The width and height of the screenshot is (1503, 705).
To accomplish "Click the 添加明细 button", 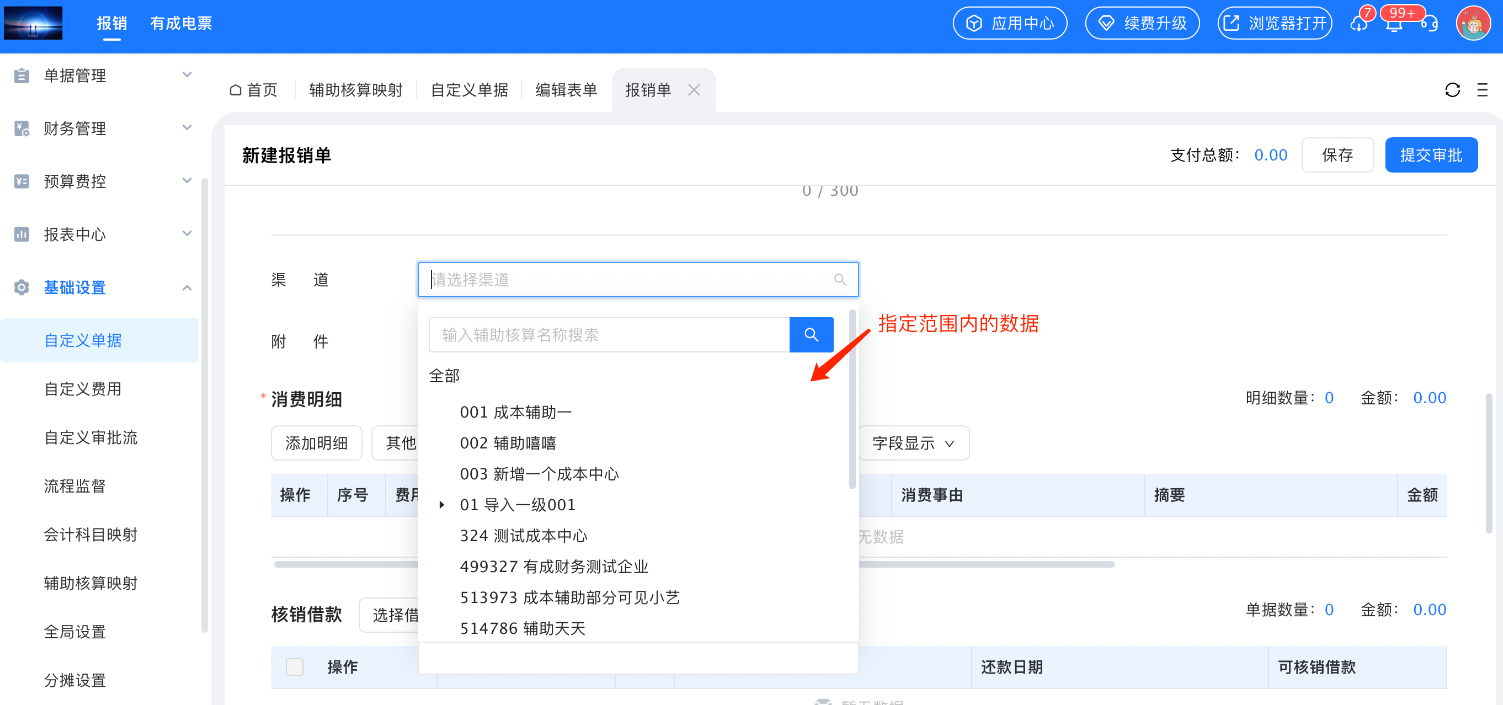I will (316, 443).
